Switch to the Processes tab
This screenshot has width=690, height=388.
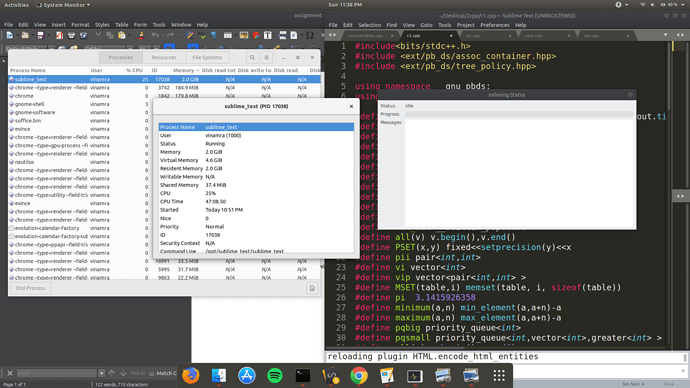point(120,58)
